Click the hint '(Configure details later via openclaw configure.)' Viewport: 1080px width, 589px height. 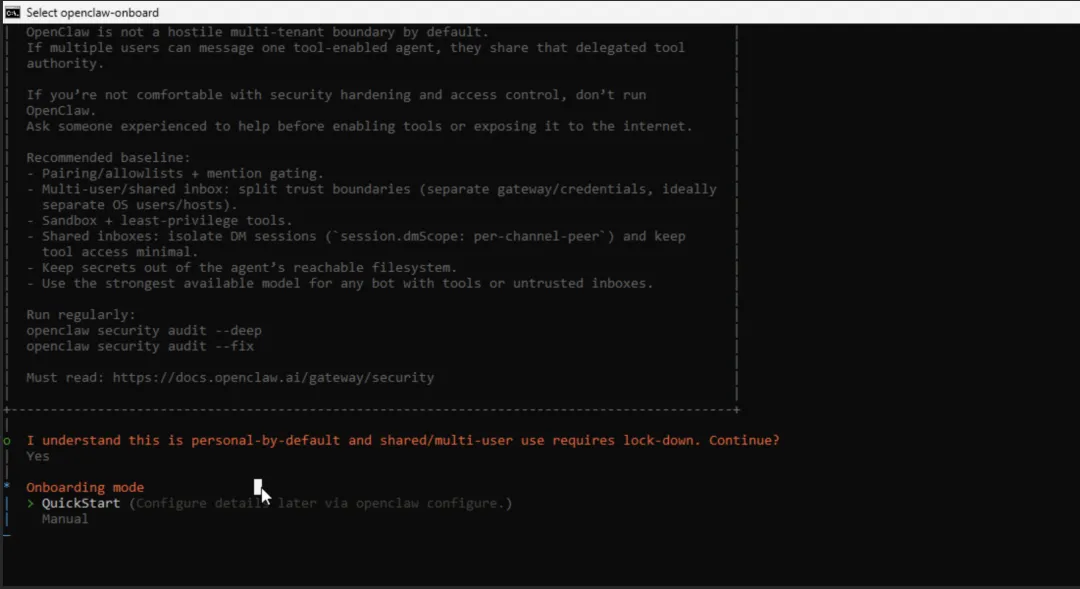point(321,503)
